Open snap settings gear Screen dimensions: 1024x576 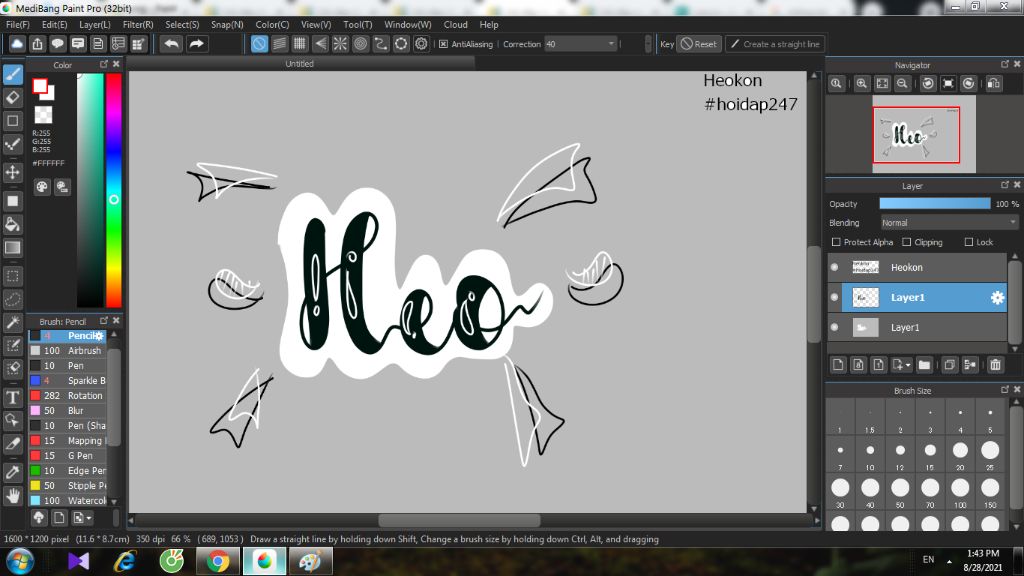point(421,44)
